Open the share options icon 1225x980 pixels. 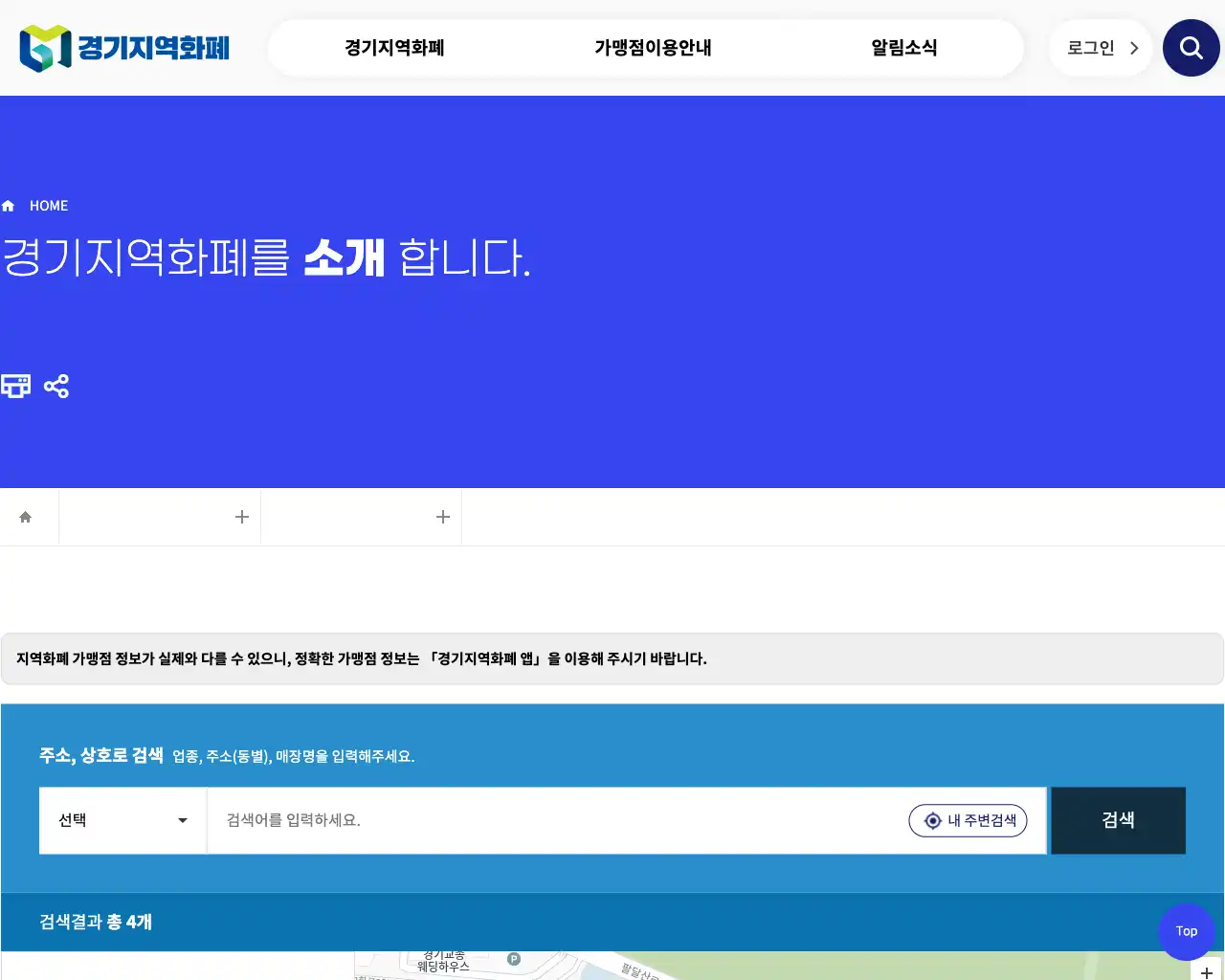tap(56, 386)
